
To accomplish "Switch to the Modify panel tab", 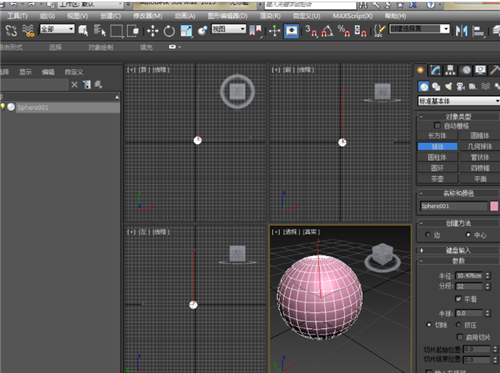I will pyautogui.click(x=435, y=70).
